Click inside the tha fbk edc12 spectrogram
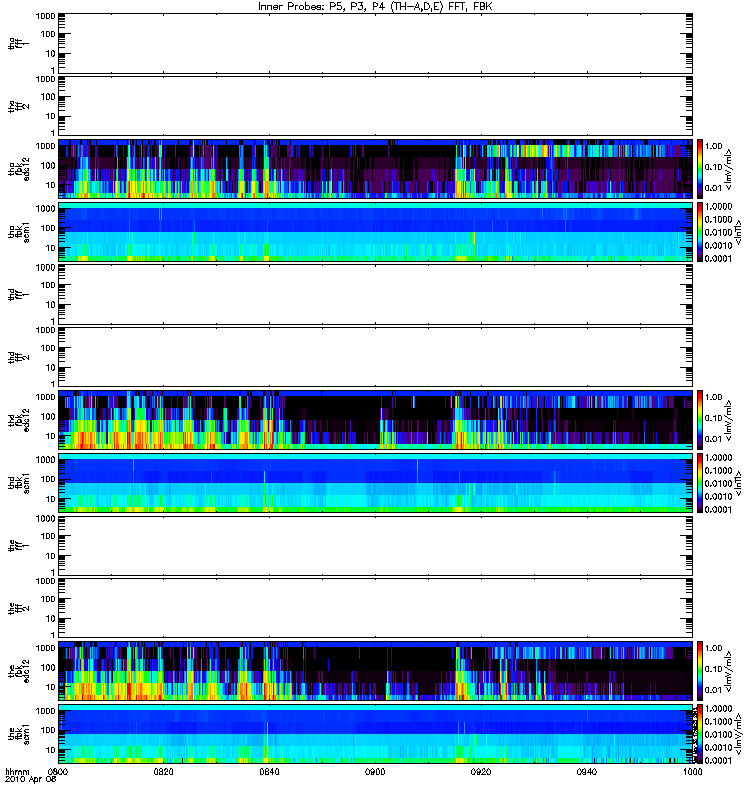This screenshot has height=800, width=750. click(376, 168)
